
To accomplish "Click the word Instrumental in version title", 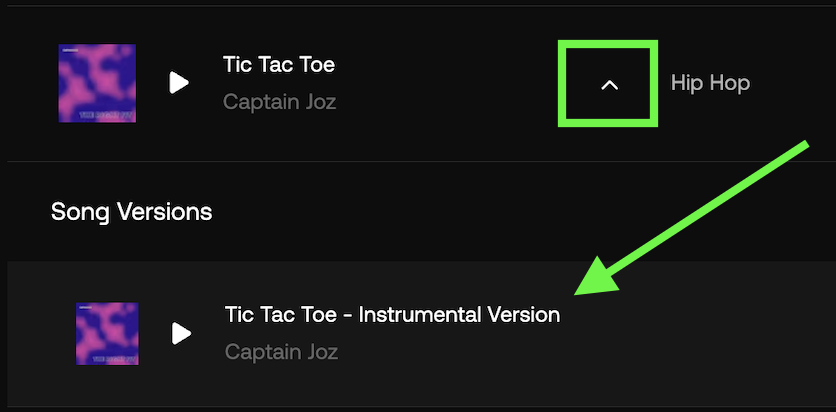I will pyautogui.click(x=413, y=314).
